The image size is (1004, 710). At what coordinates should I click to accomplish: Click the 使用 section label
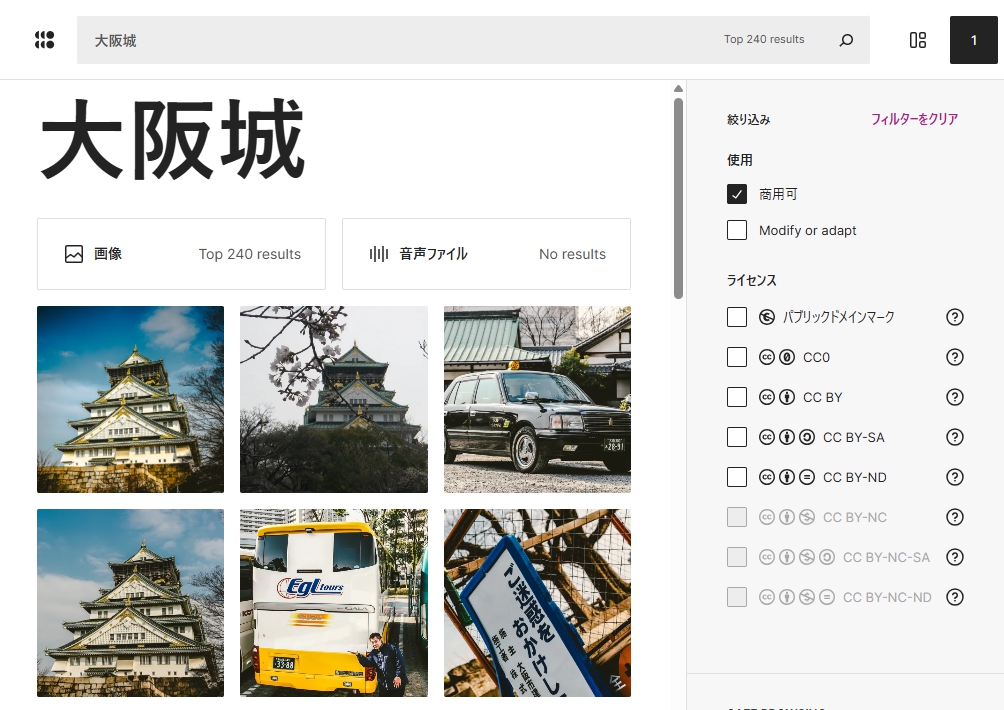tap(740, 160)
